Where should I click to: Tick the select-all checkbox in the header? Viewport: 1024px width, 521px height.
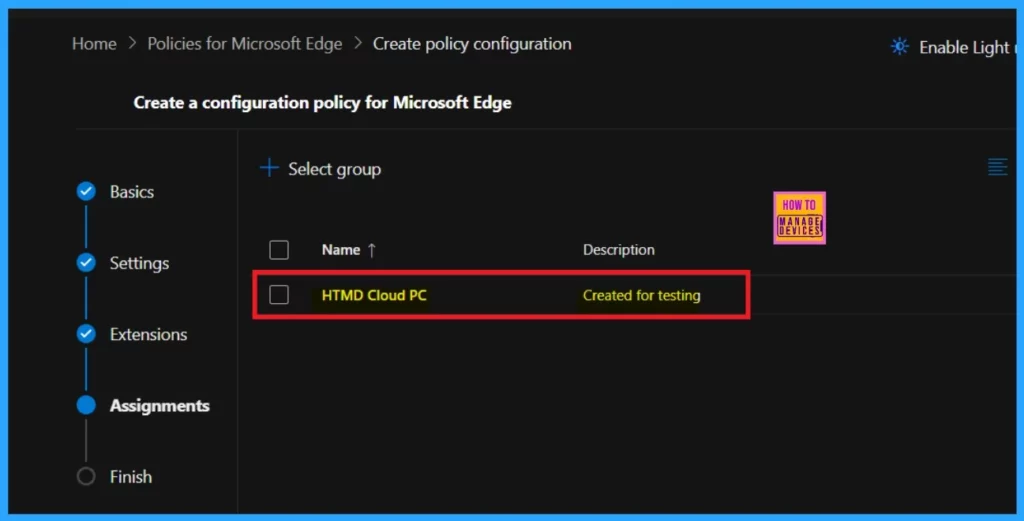click(x=279, y=250)
